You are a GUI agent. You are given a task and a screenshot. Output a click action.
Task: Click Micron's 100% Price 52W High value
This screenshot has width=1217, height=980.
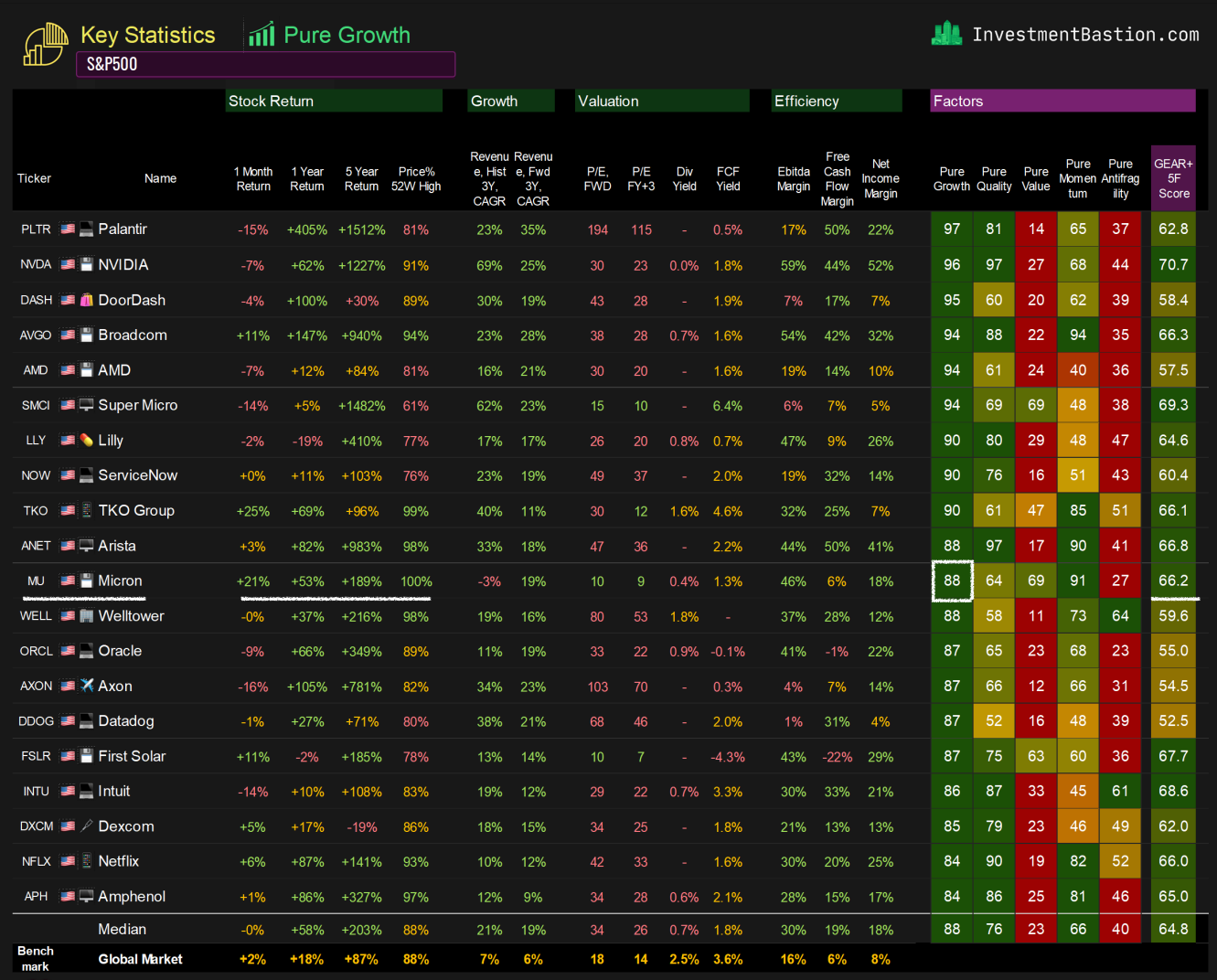pos(416,581)
